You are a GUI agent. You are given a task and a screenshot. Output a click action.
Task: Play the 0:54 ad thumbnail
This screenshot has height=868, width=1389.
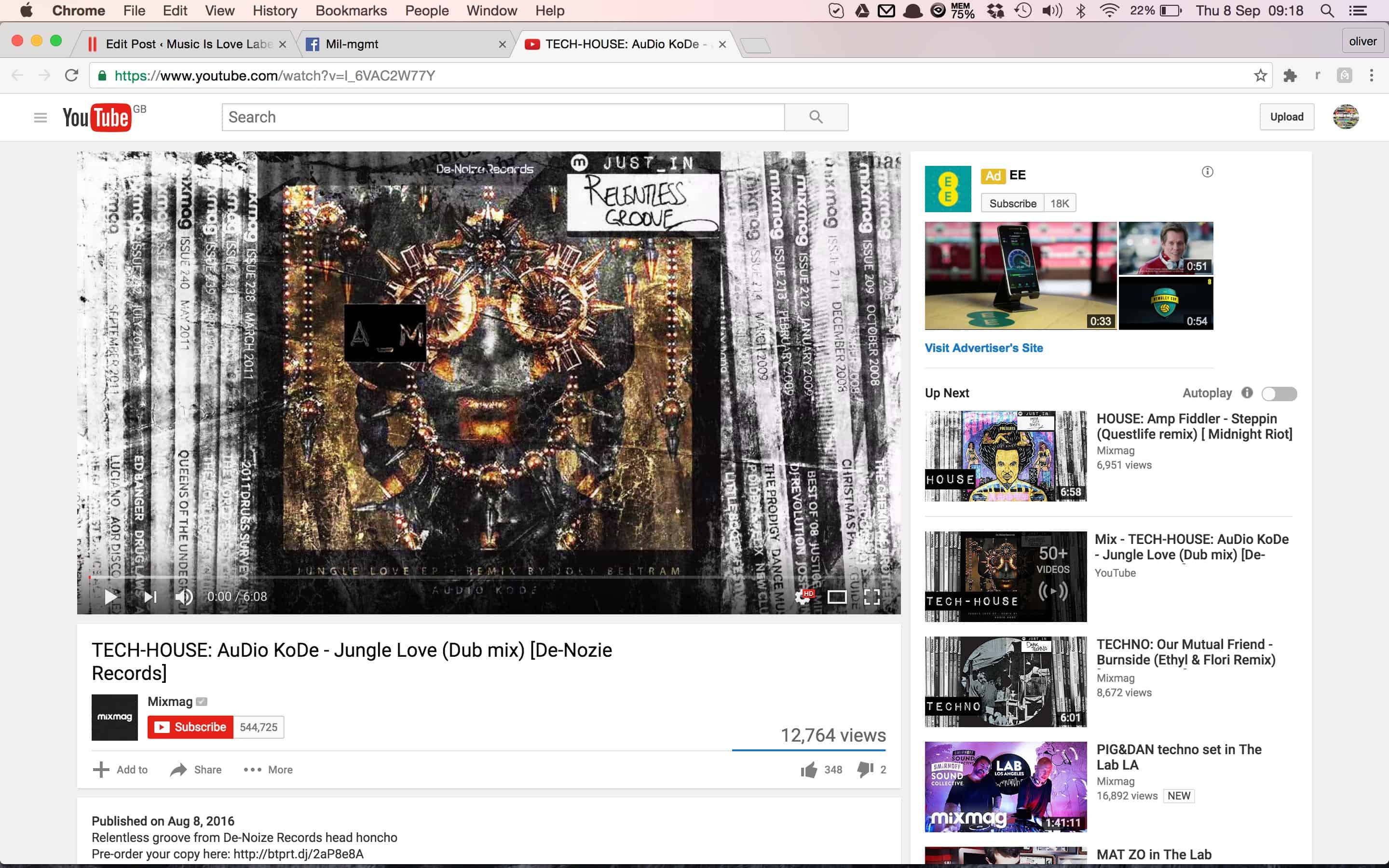[1166, 303]
